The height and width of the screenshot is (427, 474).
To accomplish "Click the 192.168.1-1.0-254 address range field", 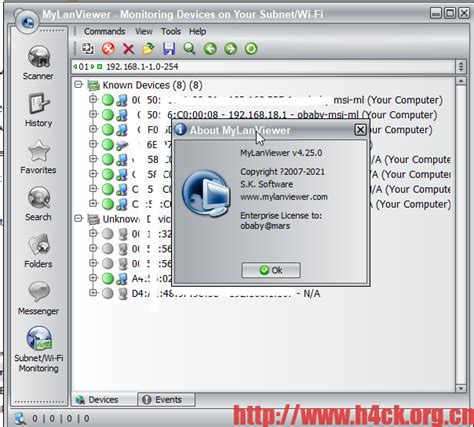I will click(263, 67).
